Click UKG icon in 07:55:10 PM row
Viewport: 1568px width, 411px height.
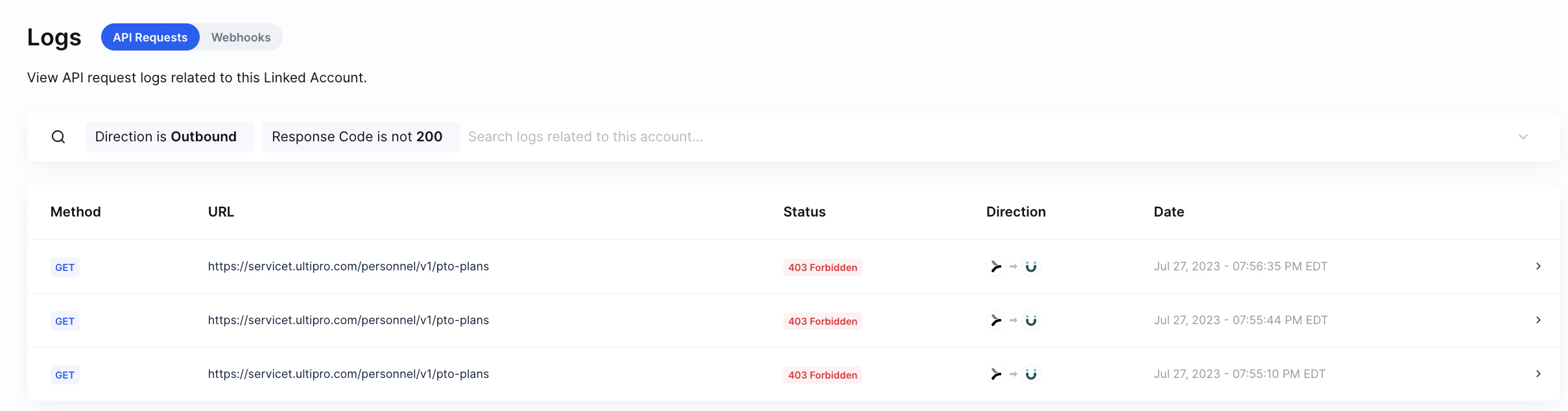tap(1031, 374)
